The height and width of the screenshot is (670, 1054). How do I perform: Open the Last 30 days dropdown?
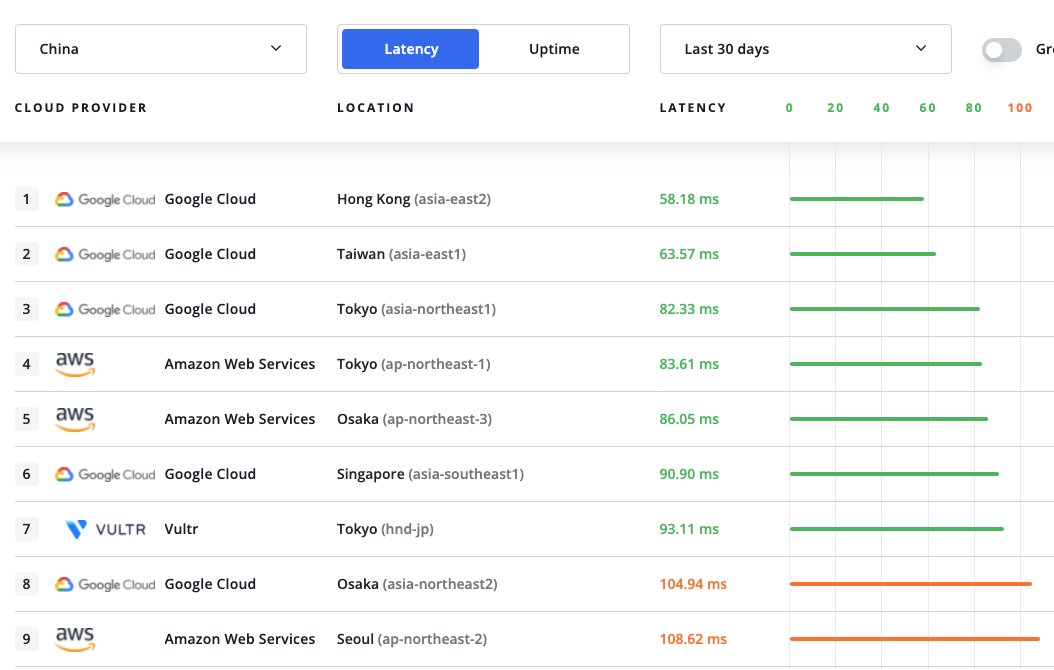coord(805,49)
